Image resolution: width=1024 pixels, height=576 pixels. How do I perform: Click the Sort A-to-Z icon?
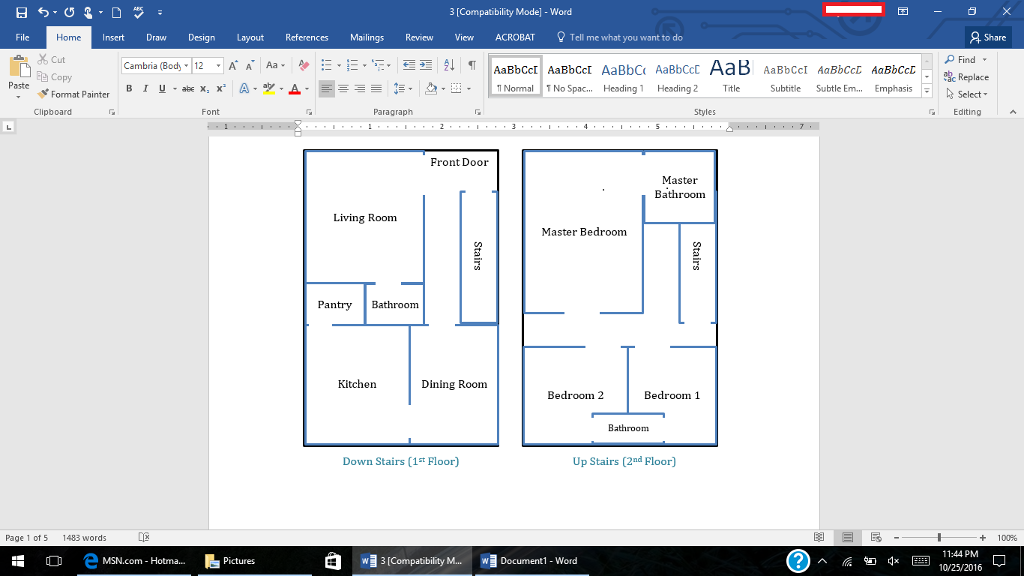[448, 66]
